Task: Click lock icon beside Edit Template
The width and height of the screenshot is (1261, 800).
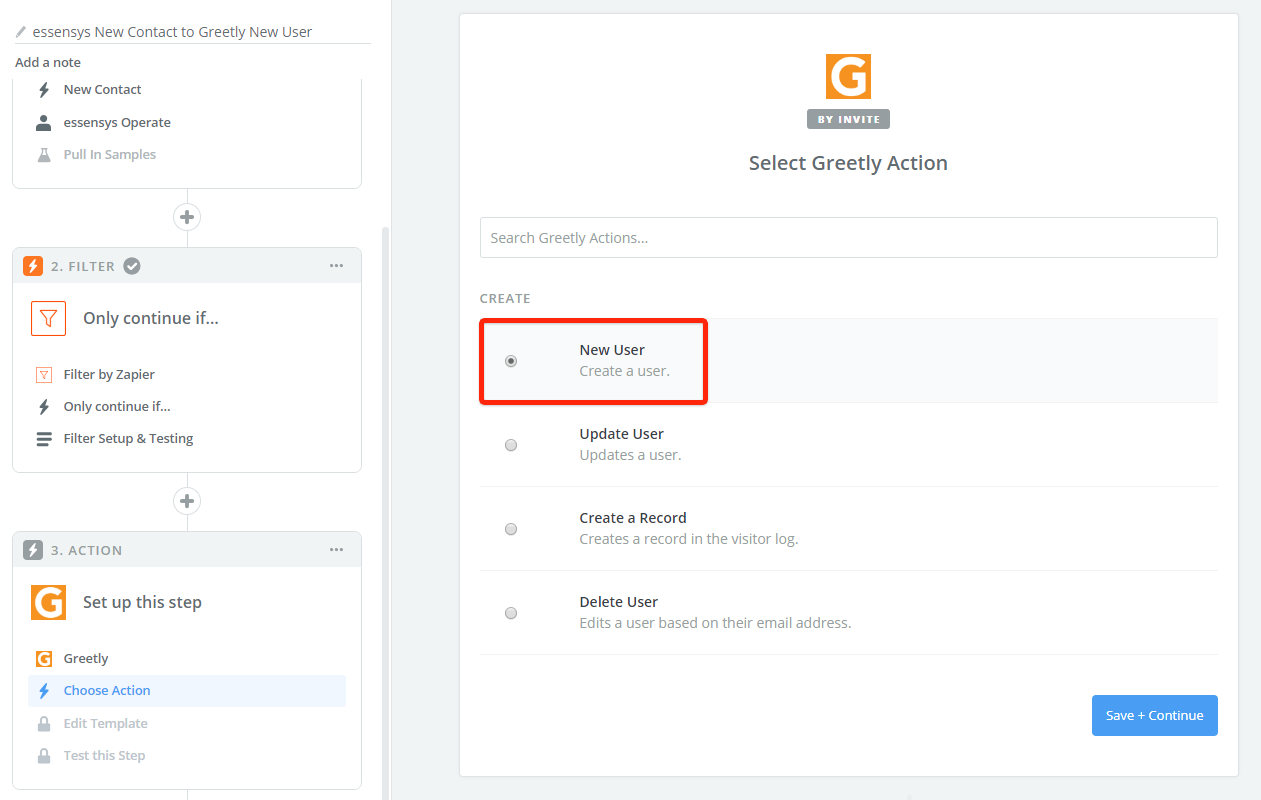Action: (43, 724)
